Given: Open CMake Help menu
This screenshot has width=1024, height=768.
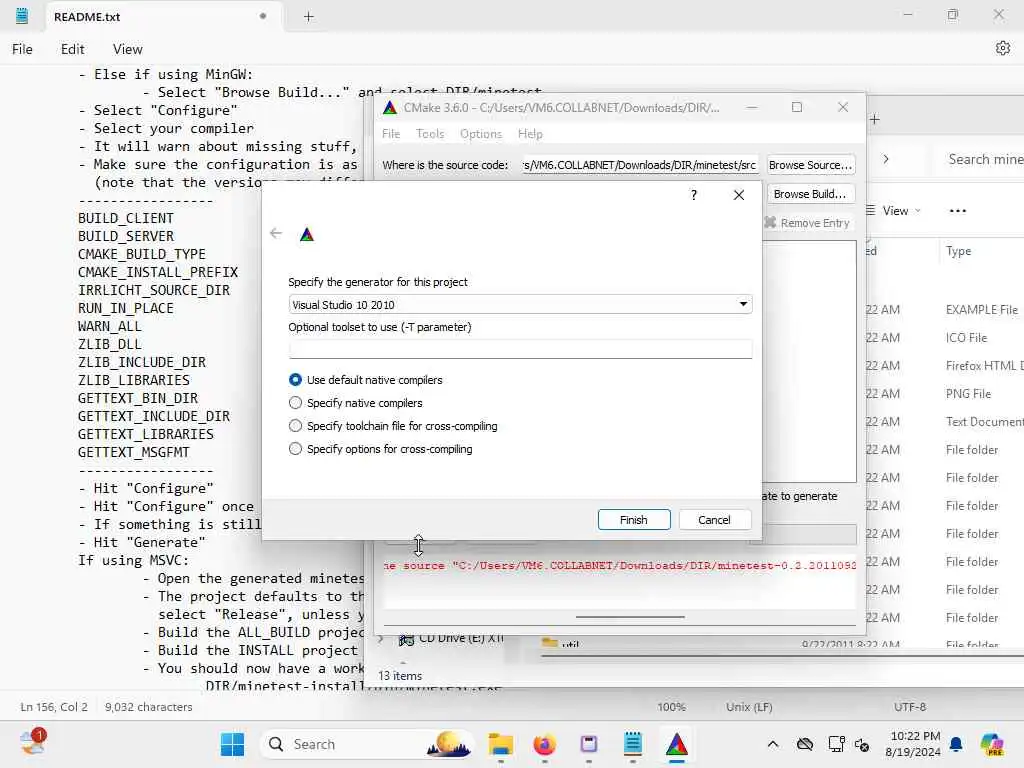Looking at the screenshot, I should [530, 133].
